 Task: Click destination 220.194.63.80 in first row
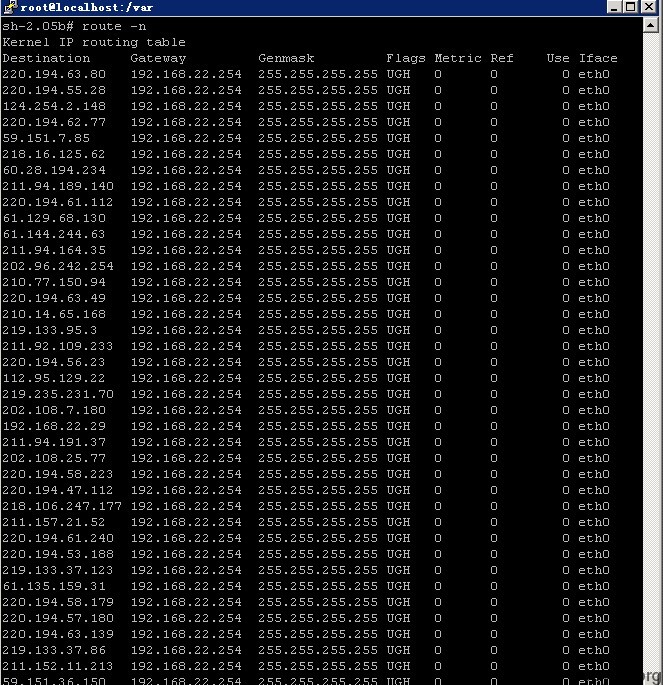(x=54, y=74)
